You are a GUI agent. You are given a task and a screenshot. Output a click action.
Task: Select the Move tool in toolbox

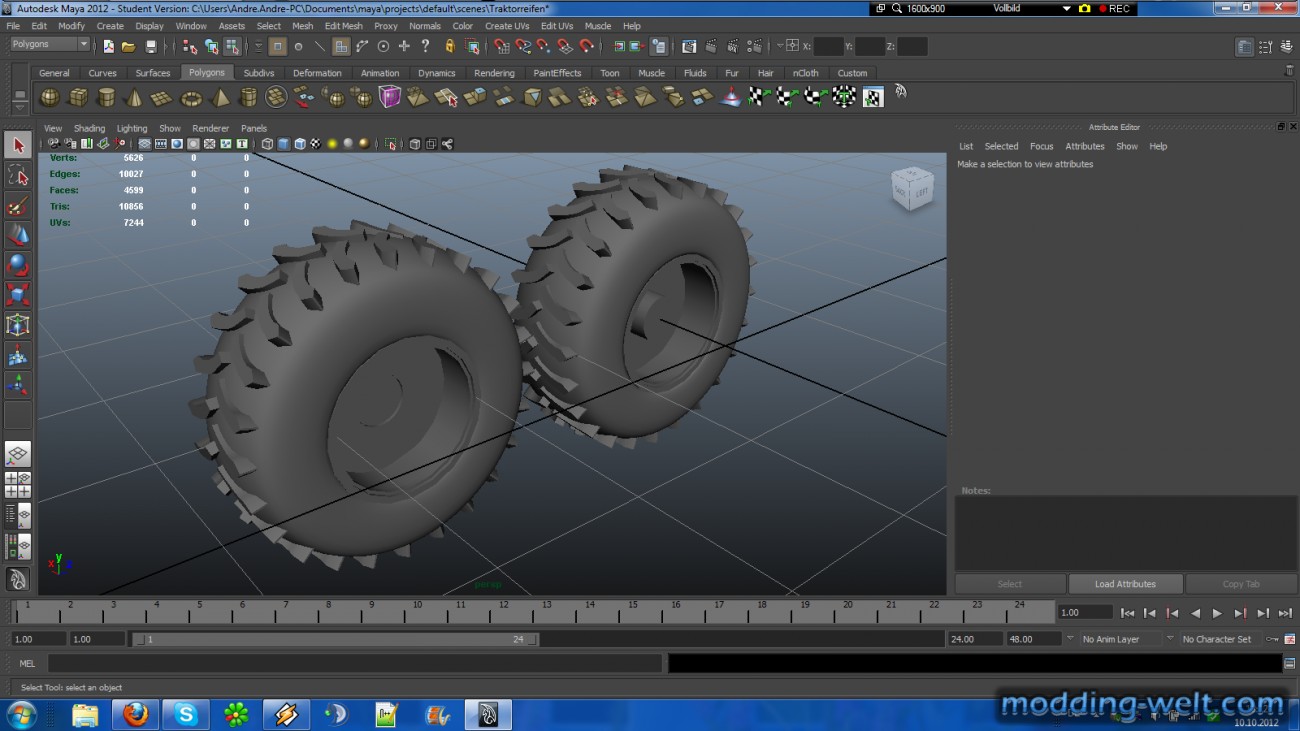point(18,236)
